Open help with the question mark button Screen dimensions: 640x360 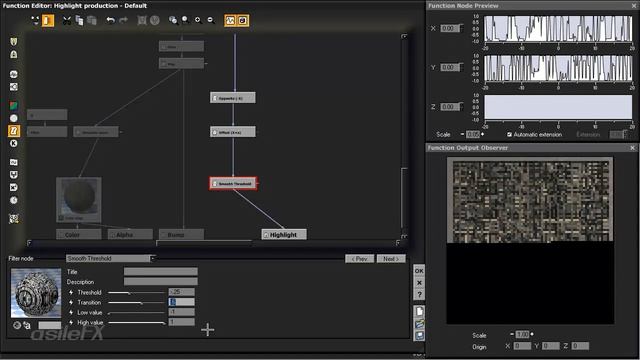[x=419, y=295]
